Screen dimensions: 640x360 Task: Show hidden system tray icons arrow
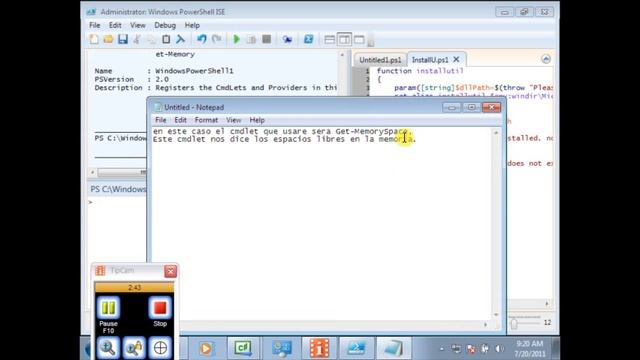coord(442,349)
